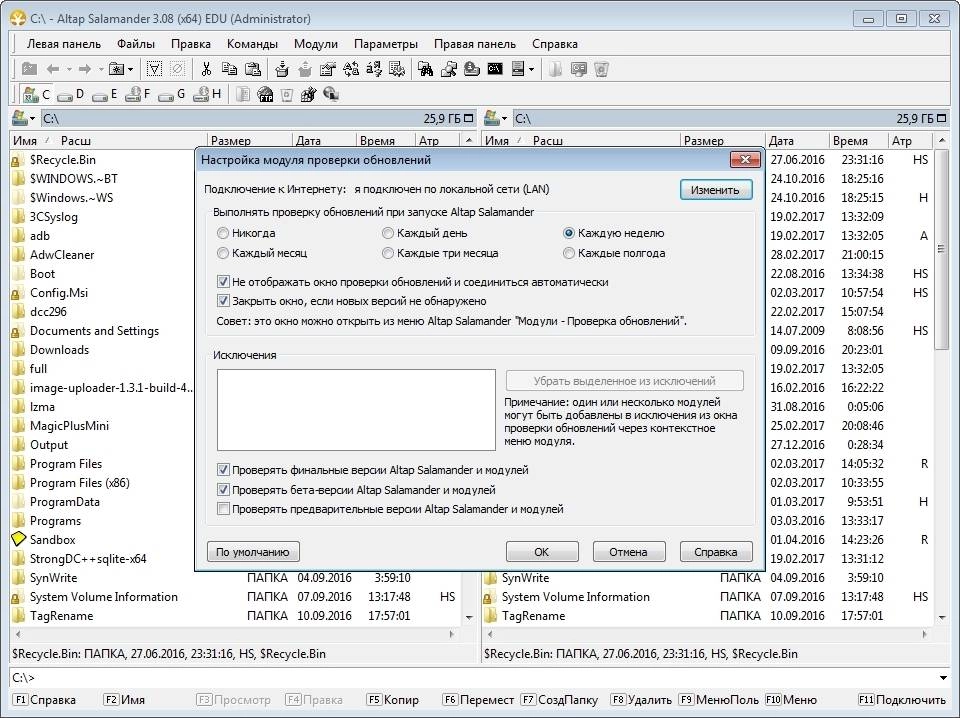
Task: Switch to drive F in drive bar
Action: [137, 94]
